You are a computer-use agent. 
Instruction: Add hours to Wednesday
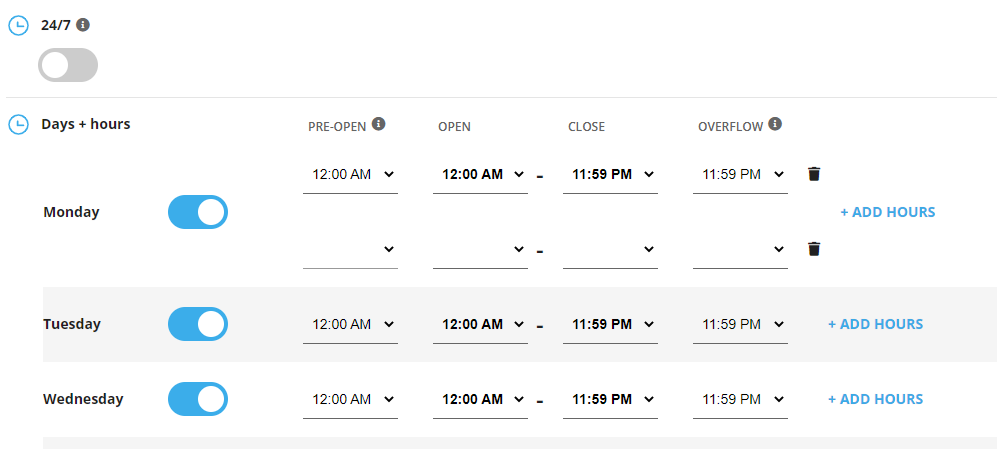tap(875, 399)
